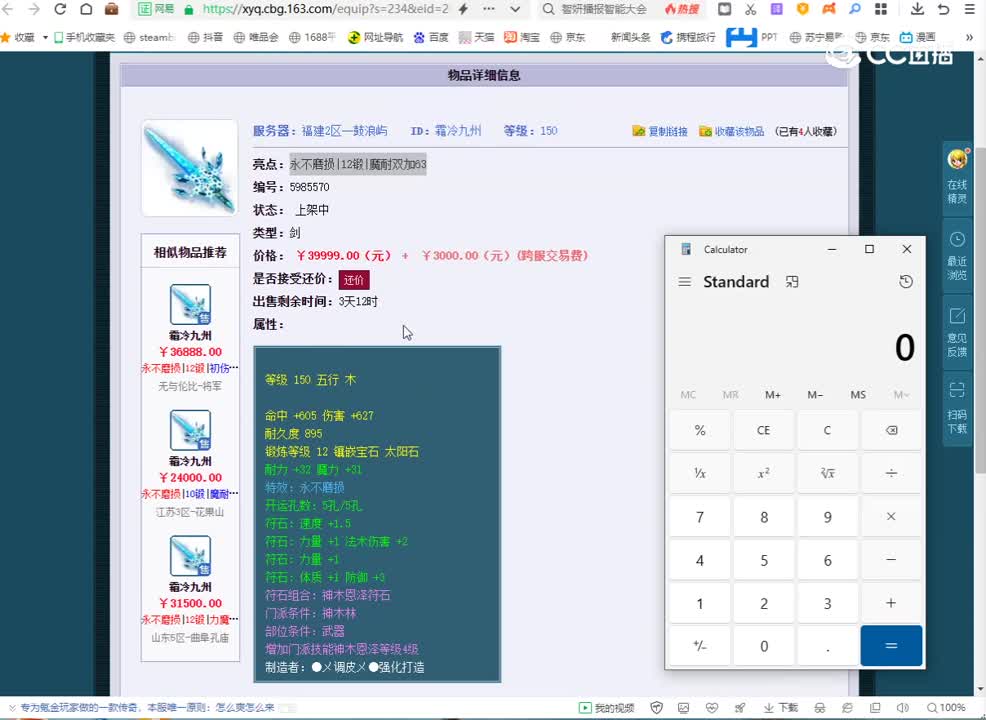Click the square root key

click(x=828, y=474)
